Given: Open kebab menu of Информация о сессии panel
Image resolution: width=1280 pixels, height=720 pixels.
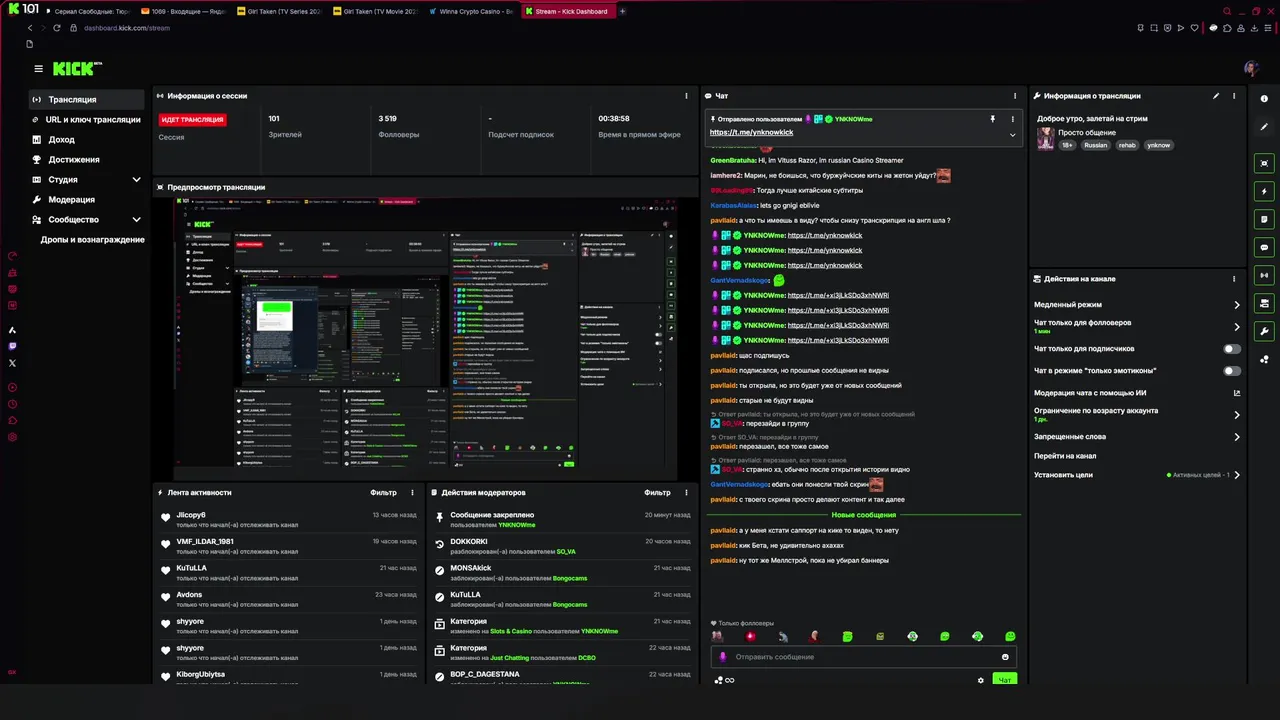Looking at the screenshot, I should (x=686, y=96).
